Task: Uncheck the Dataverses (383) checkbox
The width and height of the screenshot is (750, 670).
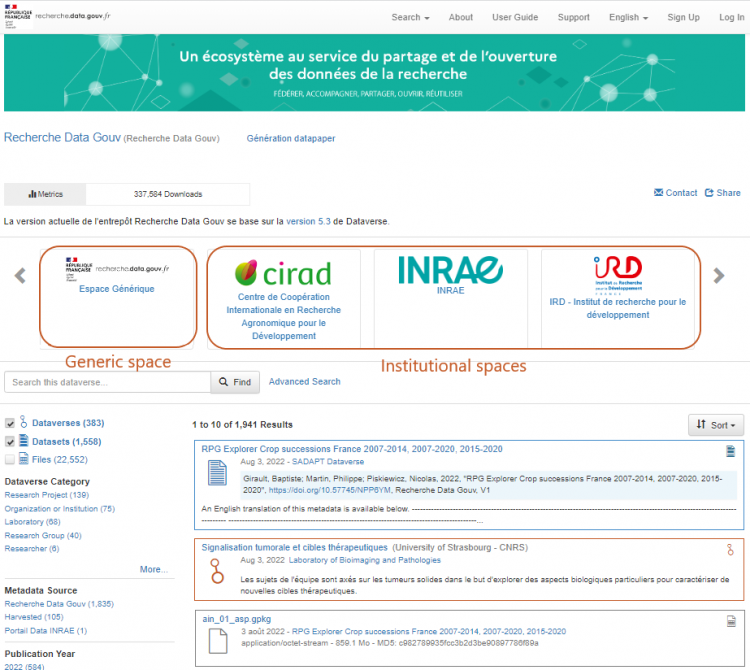Action: pyautogui.click(x=10, y=423)
